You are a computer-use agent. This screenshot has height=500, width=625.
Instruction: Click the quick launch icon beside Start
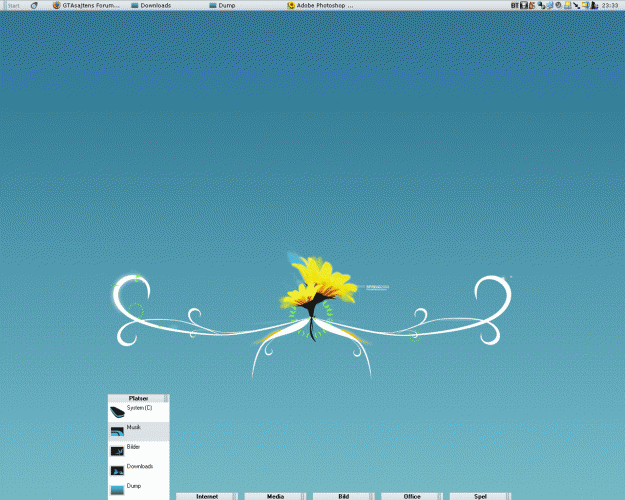coord(34,5)
